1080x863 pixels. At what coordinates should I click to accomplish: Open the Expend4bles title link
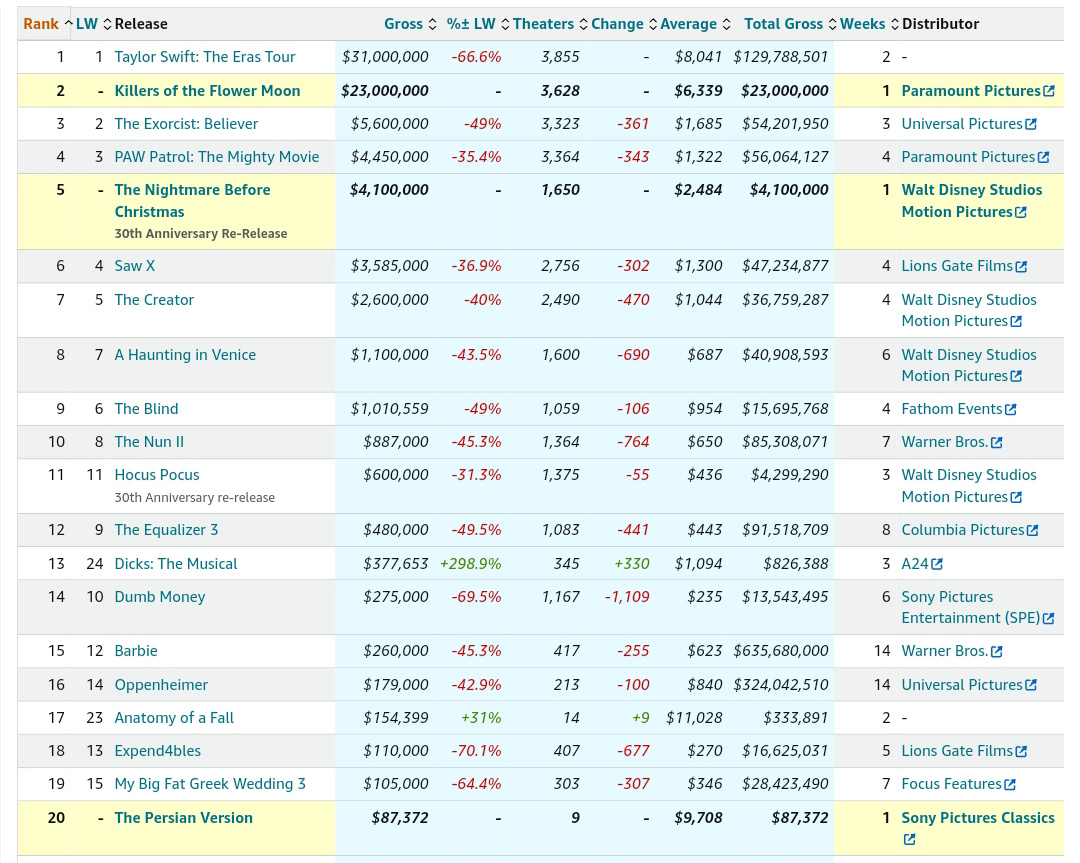(158, 751)
